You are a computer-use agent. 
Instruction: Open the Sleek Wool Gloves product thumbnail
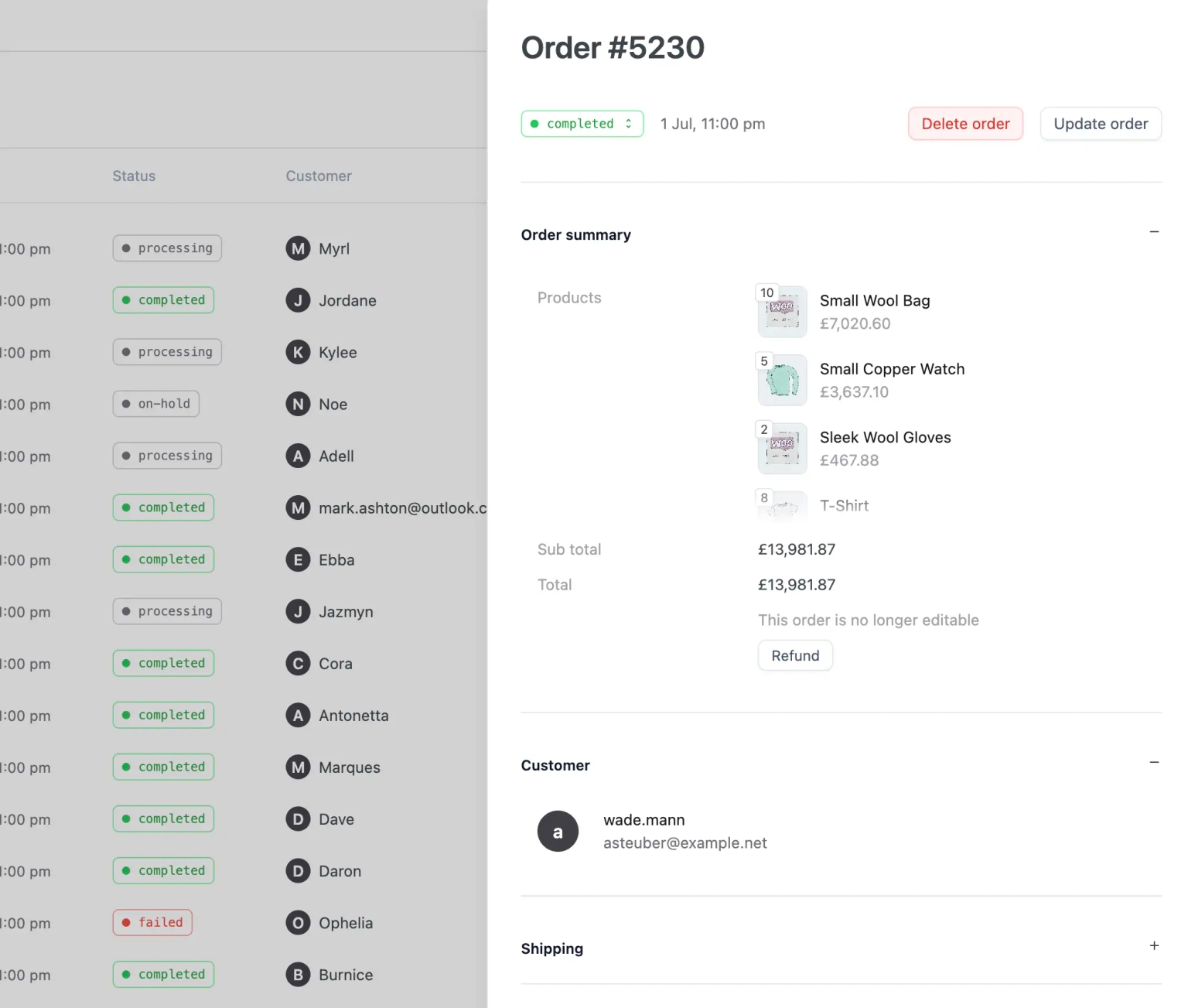(783, 448)
